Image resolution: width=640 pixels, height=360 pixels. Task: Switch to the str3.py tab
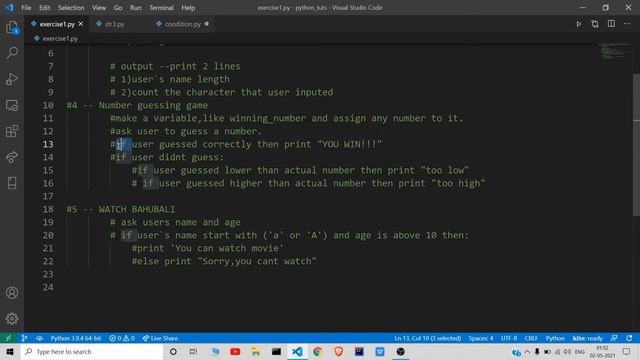[x=114, y=24]
